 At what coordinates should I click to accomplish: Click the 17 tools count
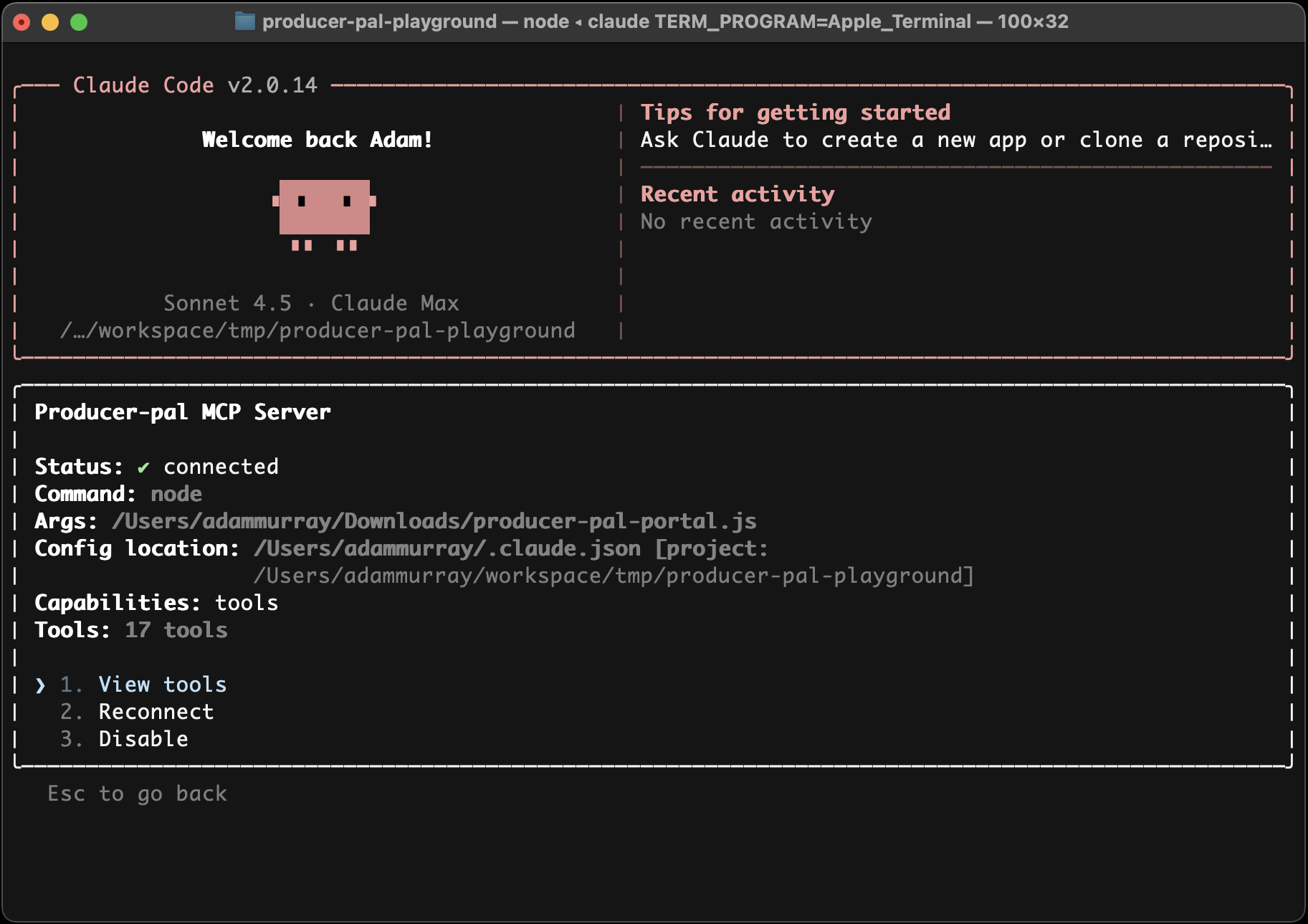[175, 630]
